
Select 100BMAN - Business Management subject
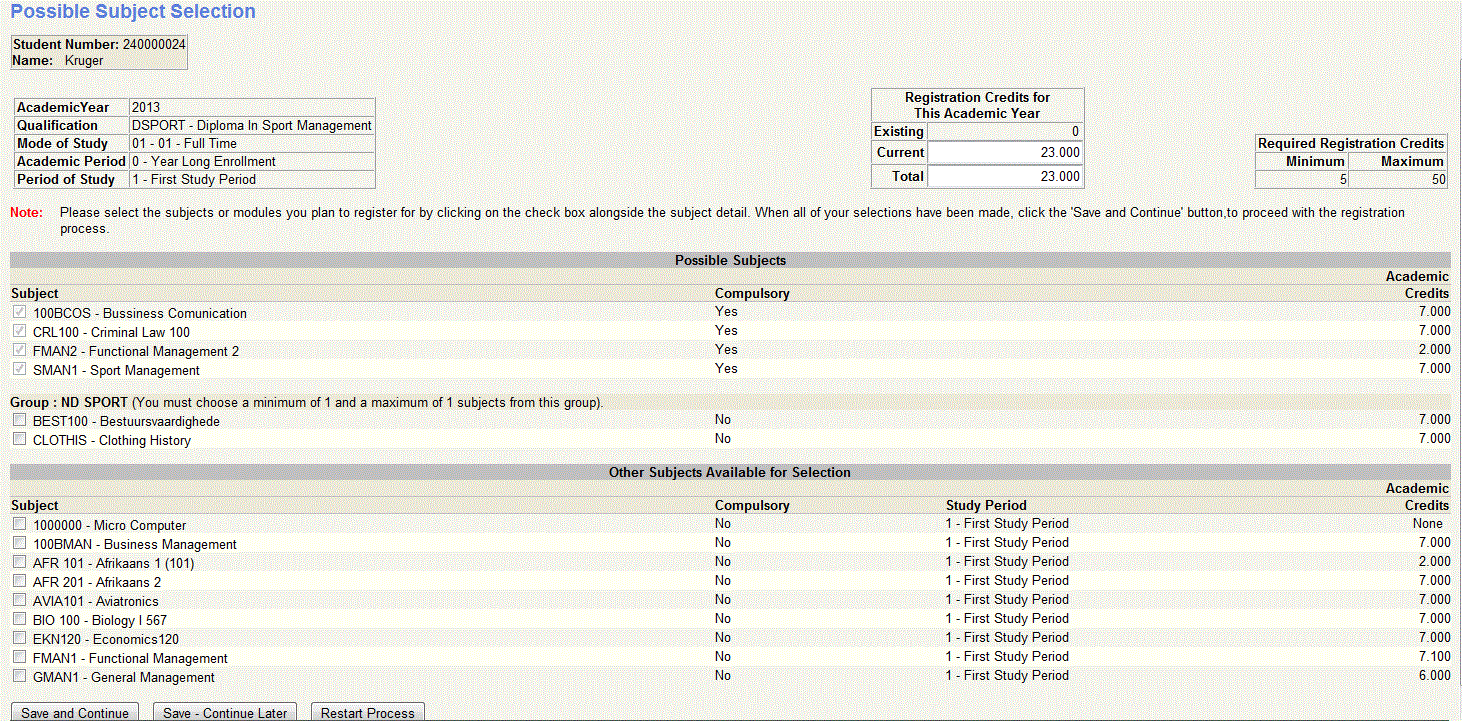click(18, 542)
